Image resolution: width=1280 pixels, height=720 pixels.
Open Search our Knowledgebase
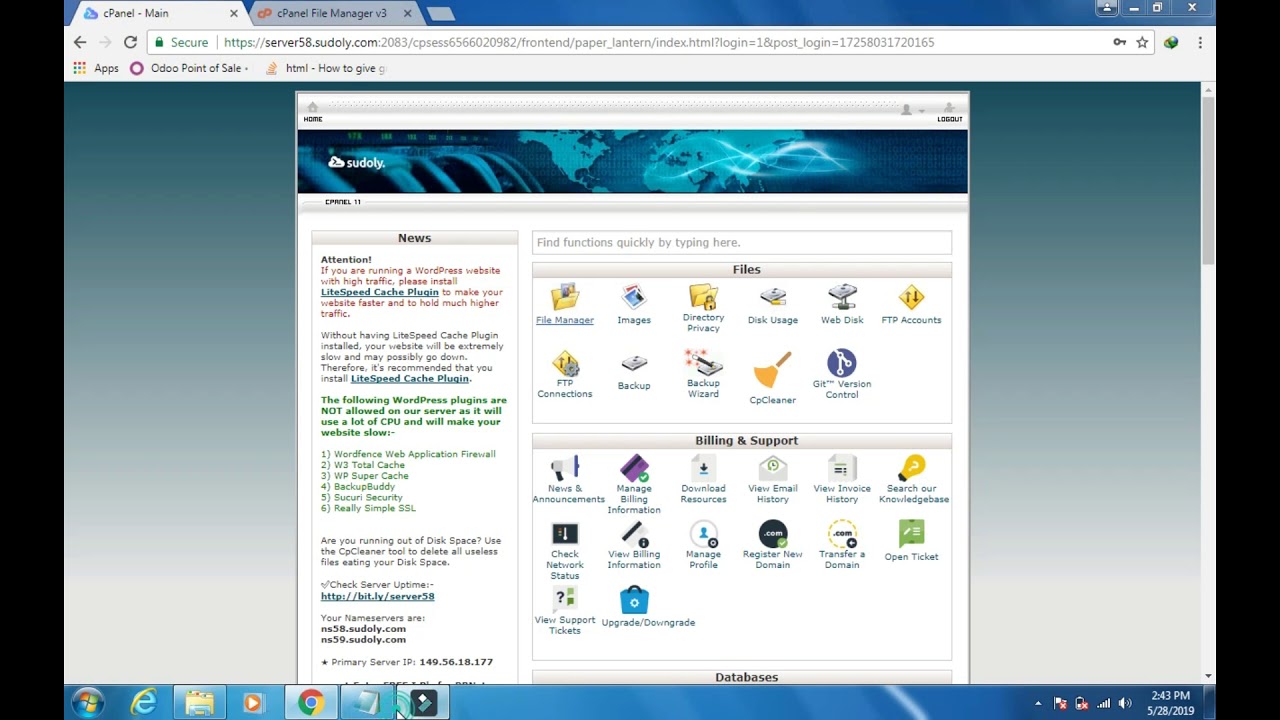click(x=911, y=468)
